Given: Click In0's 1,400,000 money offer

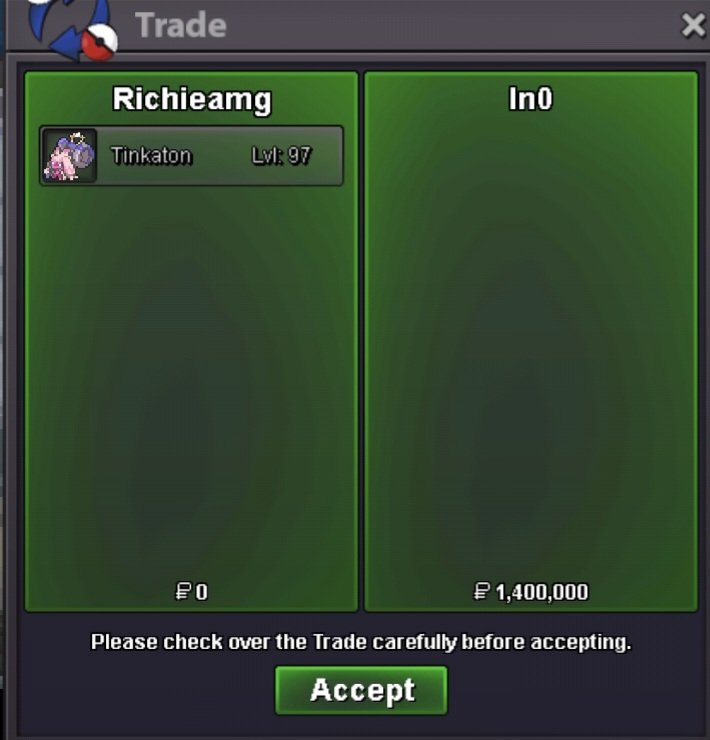Looking at the screenshot, I should (542, 592).
